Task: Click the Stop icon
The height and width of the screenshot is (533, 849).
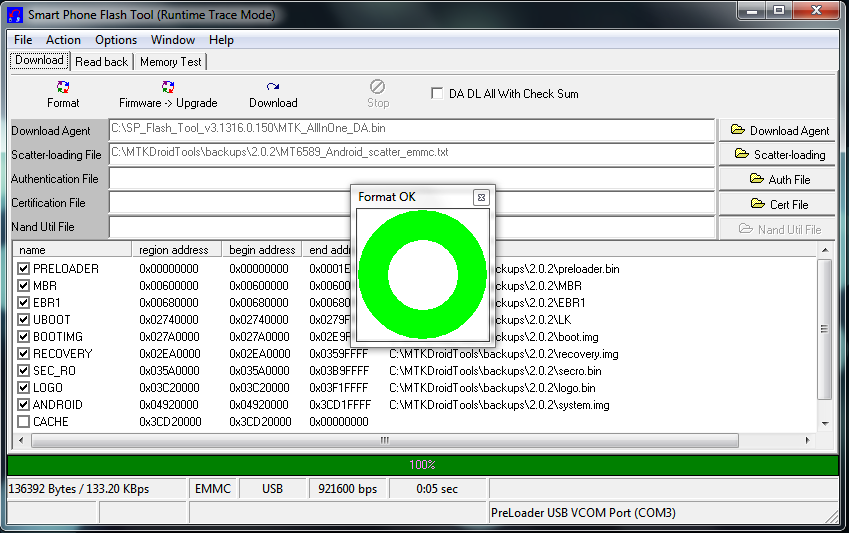Action: tap(377, 87)
